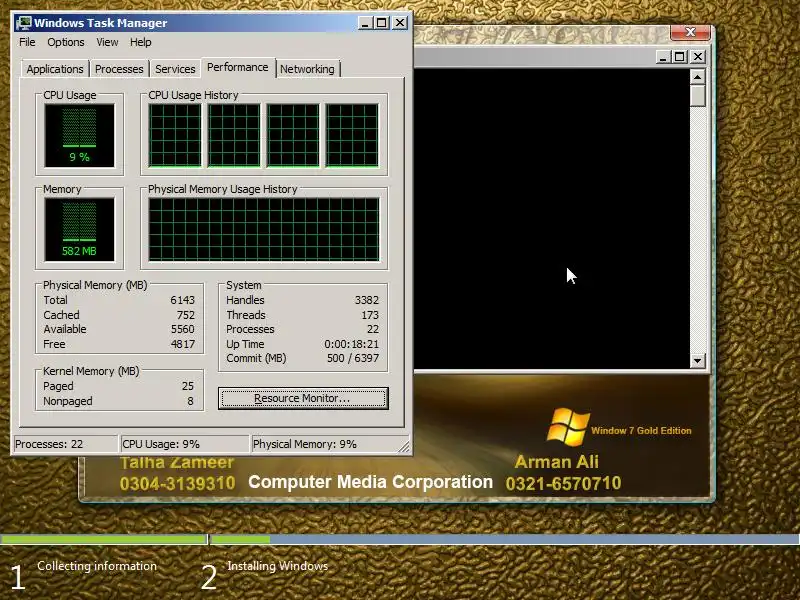Maximize the Windows Task Manager window

(x=382, y=23)
